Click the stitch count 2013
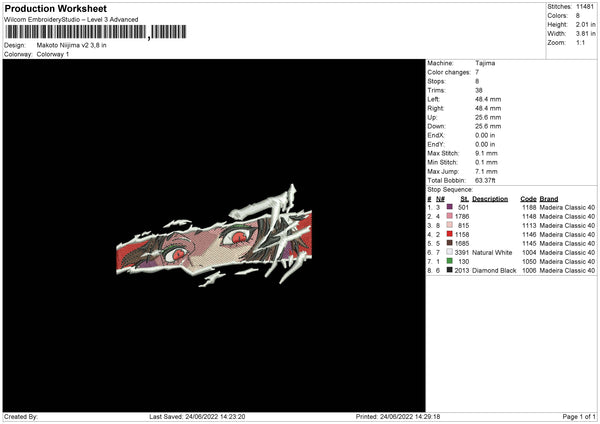The height and width of the screenshot is (424, 600). point(462,270)
